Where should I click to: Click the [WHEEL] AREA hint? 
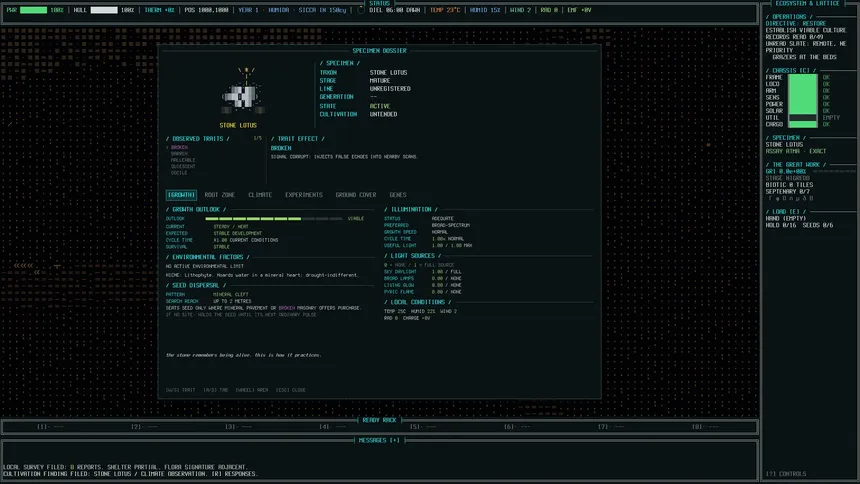pos(252,390)
